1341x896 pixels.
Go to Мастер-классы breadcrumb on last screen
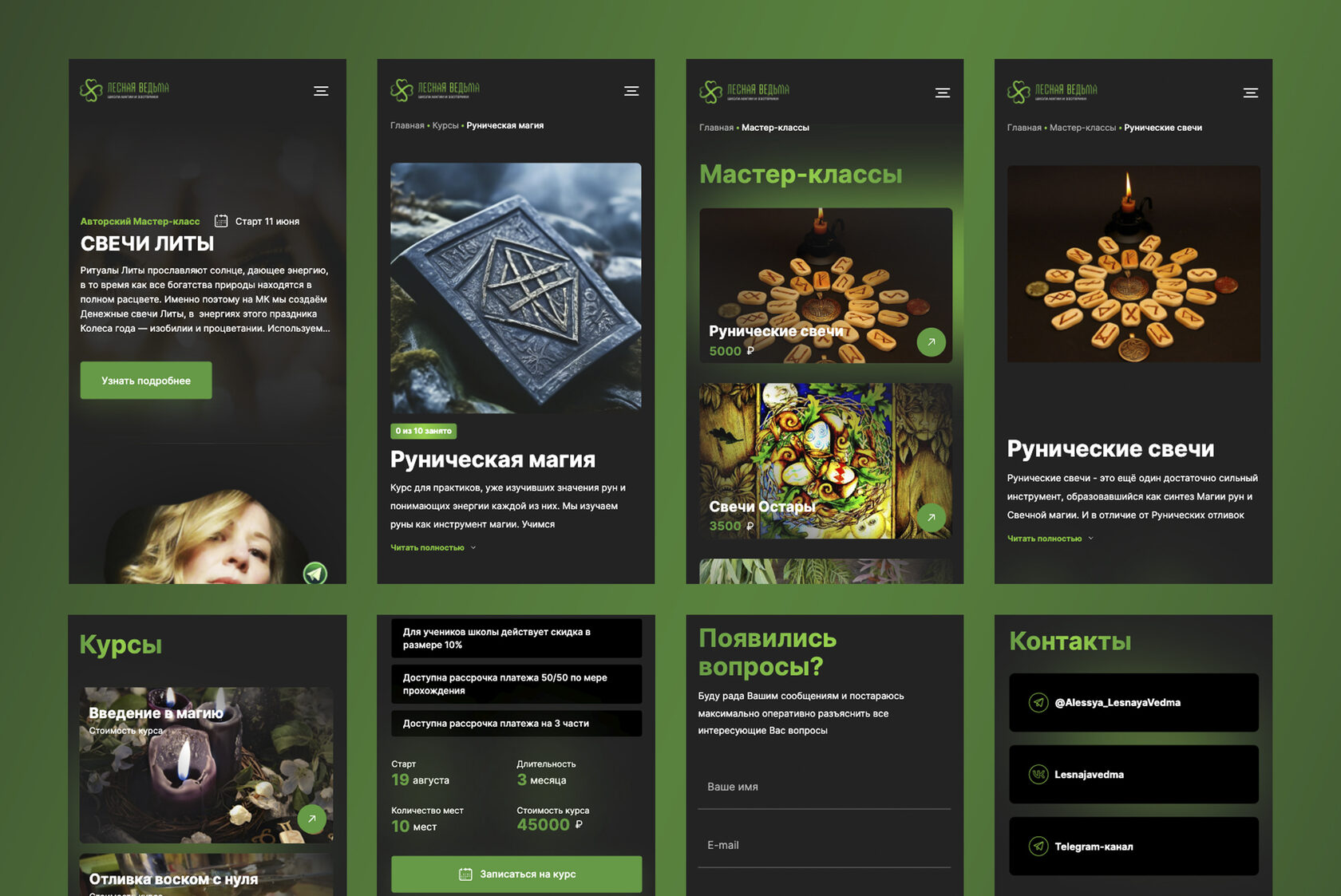(x=1082, y=128)
